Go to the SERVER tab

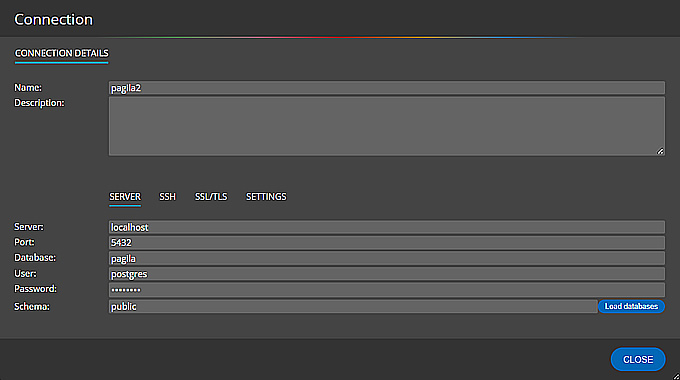click(x=125, y=197)
